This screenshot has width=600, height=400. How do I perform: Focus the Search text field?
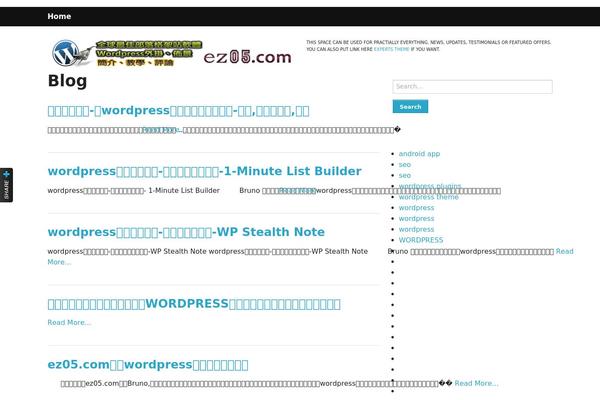click(472, 87)
